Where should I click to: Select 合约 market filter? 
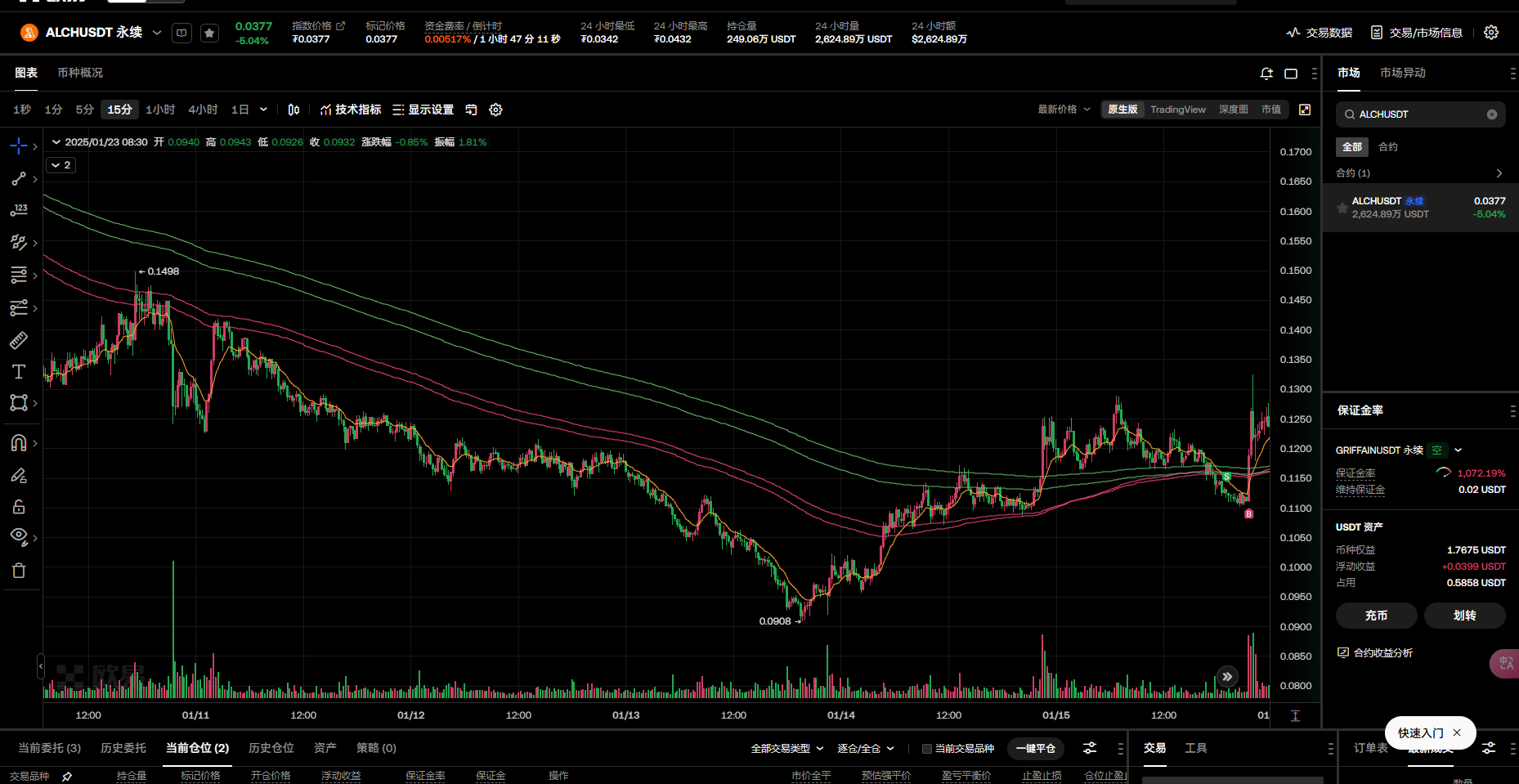[1388, 147]
